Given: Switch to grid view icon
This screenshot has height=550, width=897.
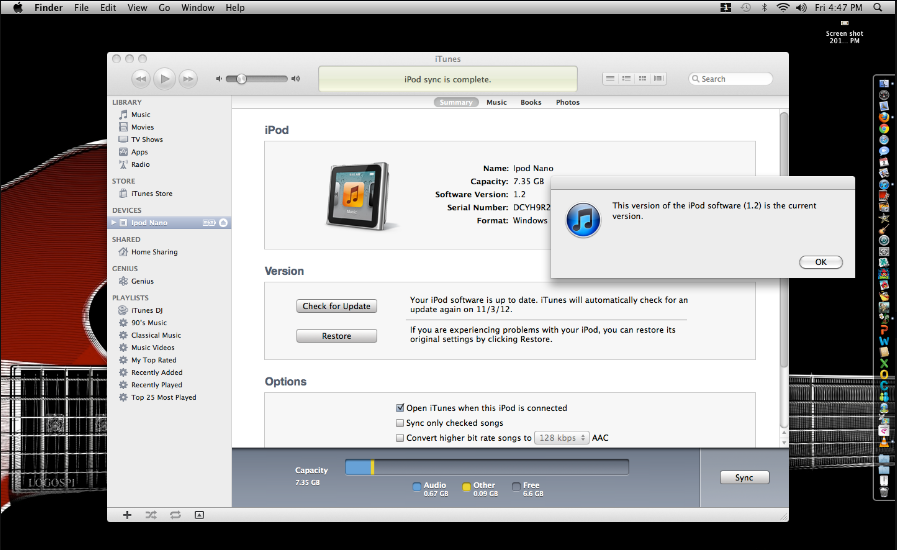Looking at the screenshot, I should pyautogui.click(x=642, y=78).
